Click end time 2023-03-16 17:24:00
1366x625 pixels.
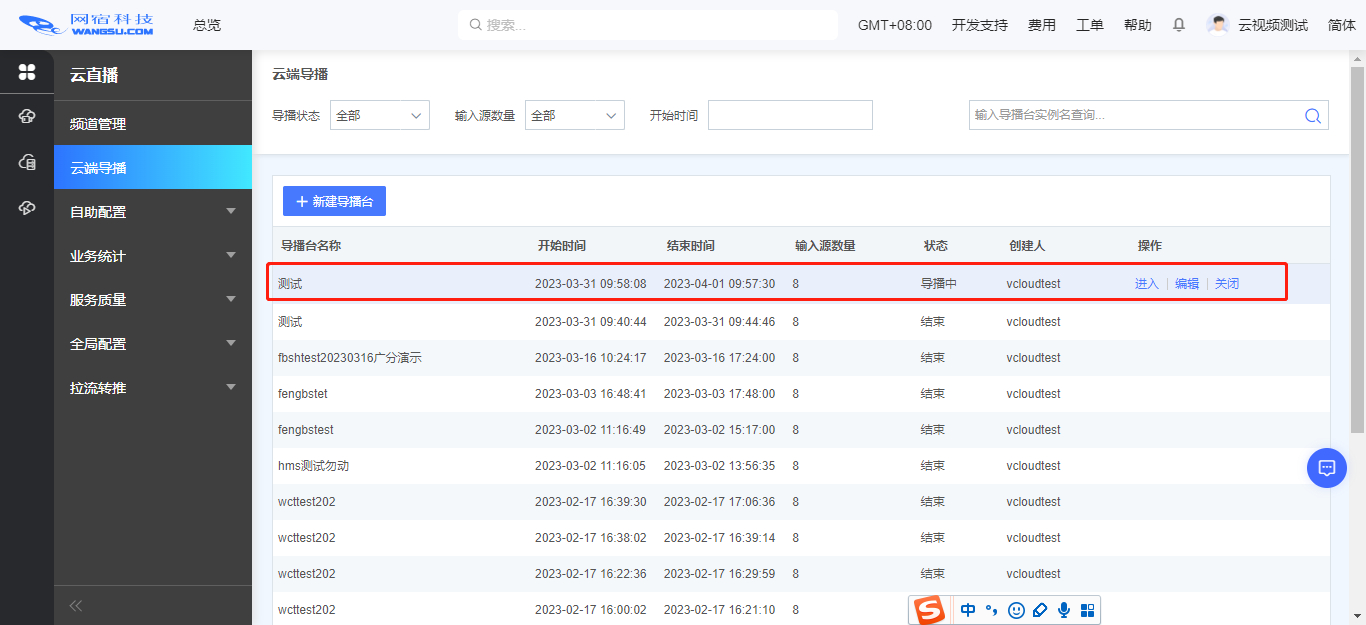(720, 358)
